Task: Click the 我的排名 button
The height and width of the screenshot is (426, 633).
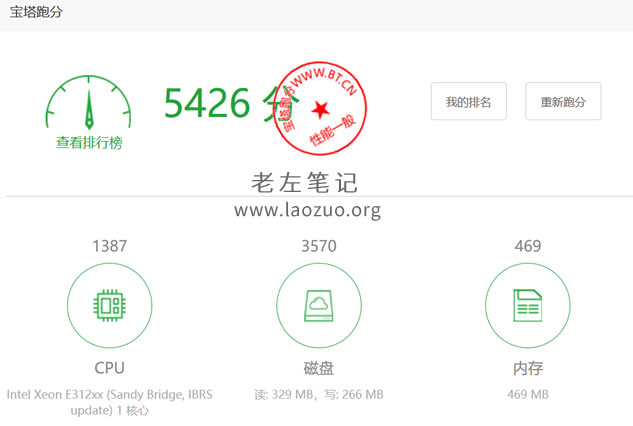Action: [x=468, y=101]
